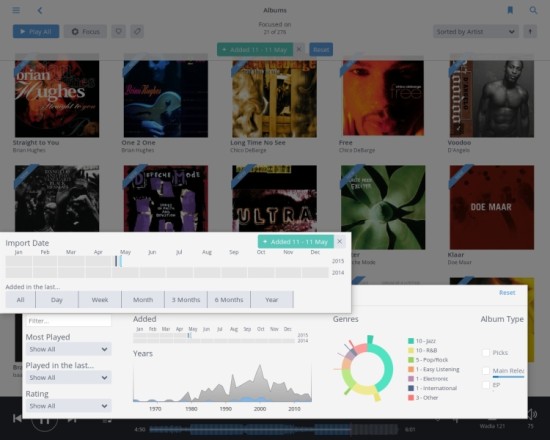Viewport: 550px width, 440px height.
Task: Check the Picks album type box
Action: click(486, 353)
